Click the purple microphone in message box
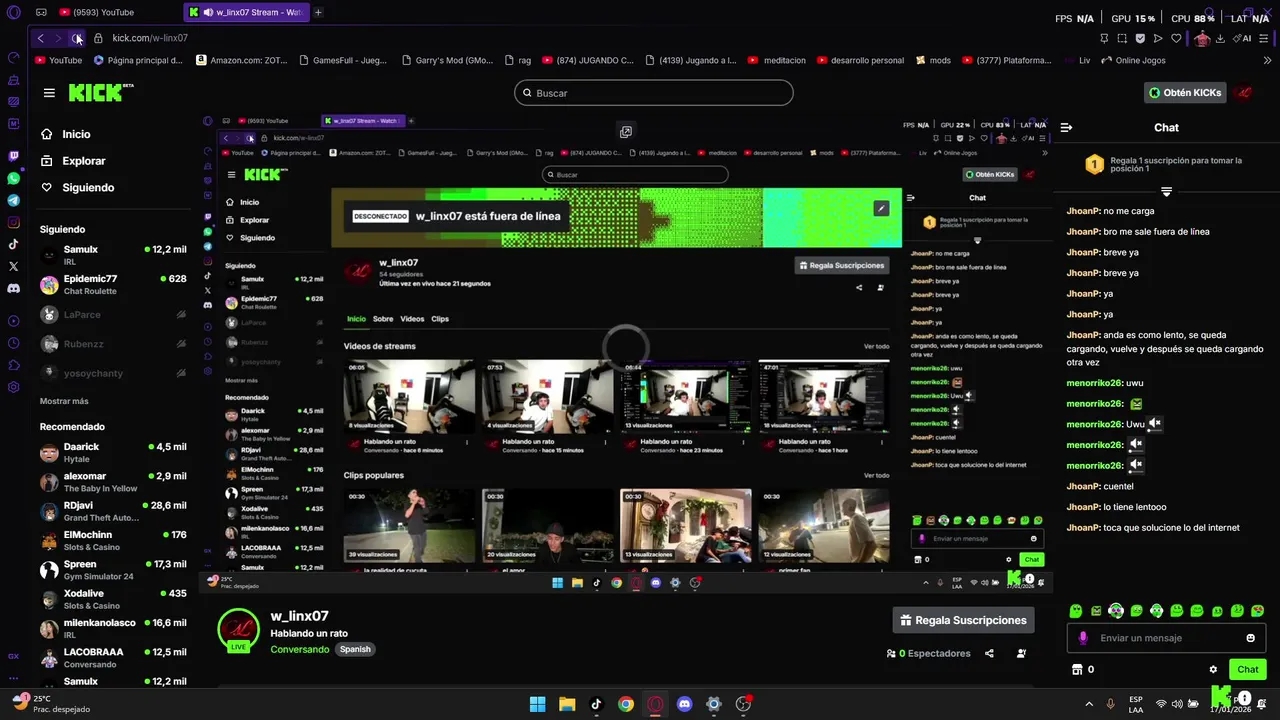 (1084, 638)
